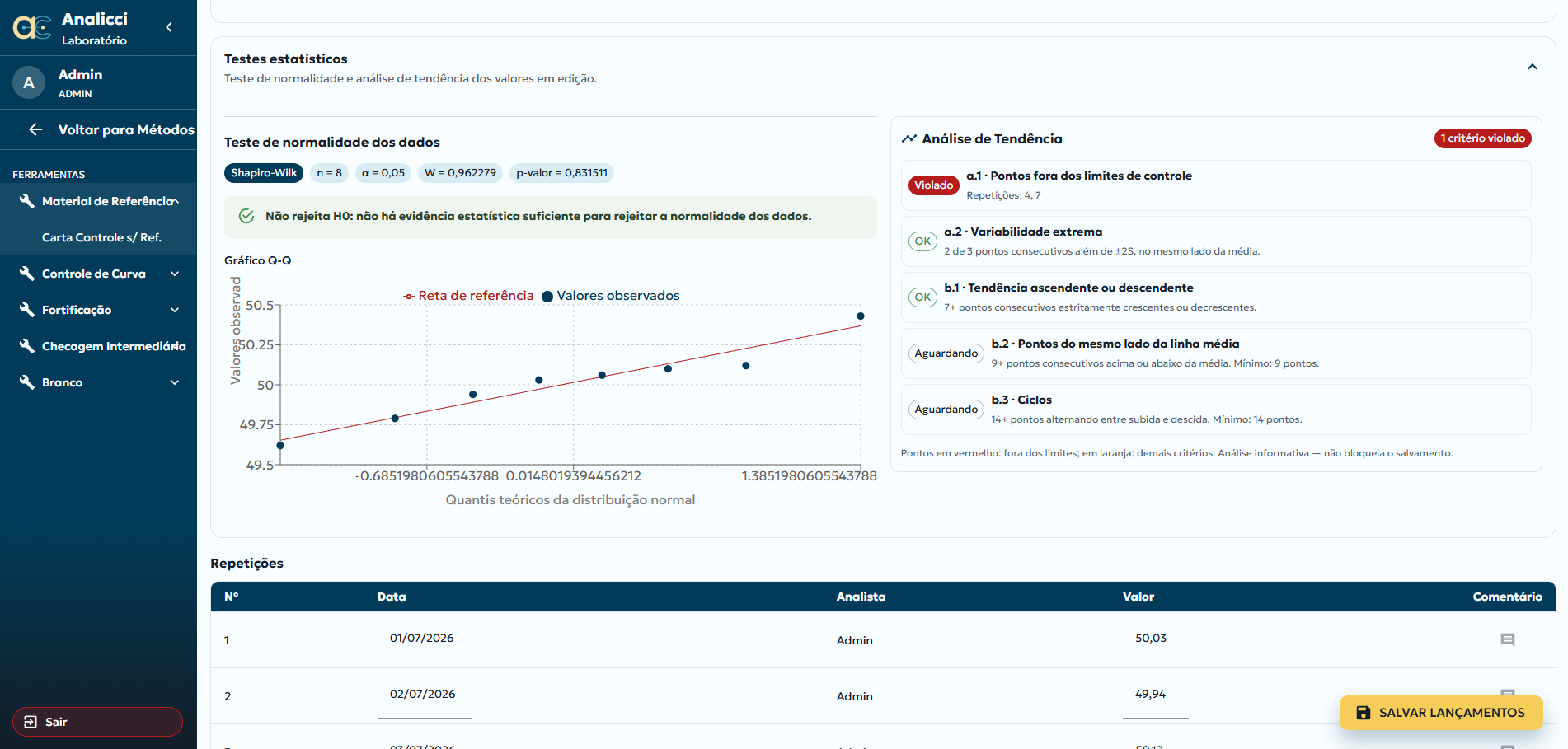
Task: Click the OK badge for b.1 Tendência
Action: [x=922, y=297]
